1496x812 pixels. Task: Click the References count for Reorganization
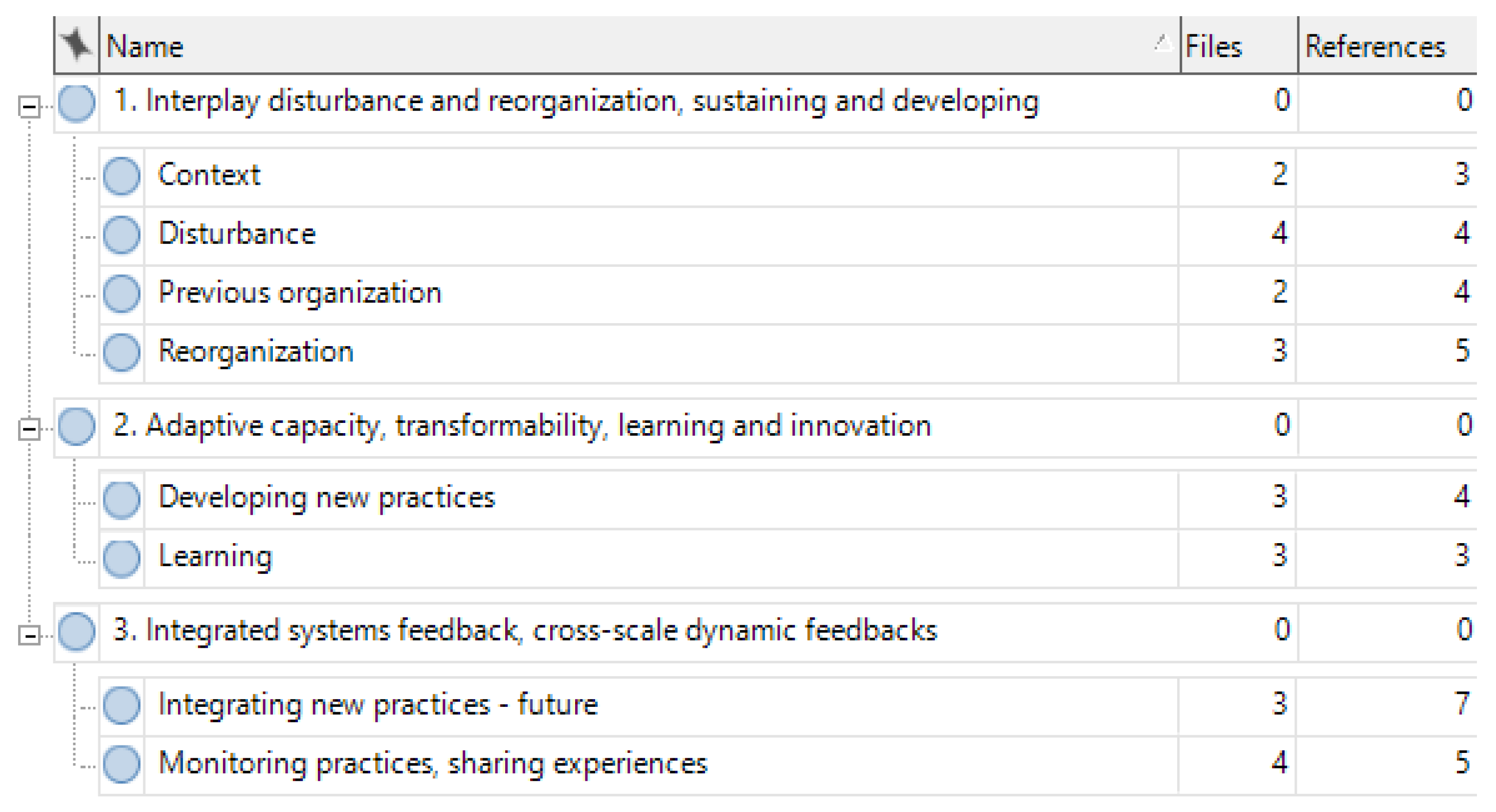[1462, 351]
